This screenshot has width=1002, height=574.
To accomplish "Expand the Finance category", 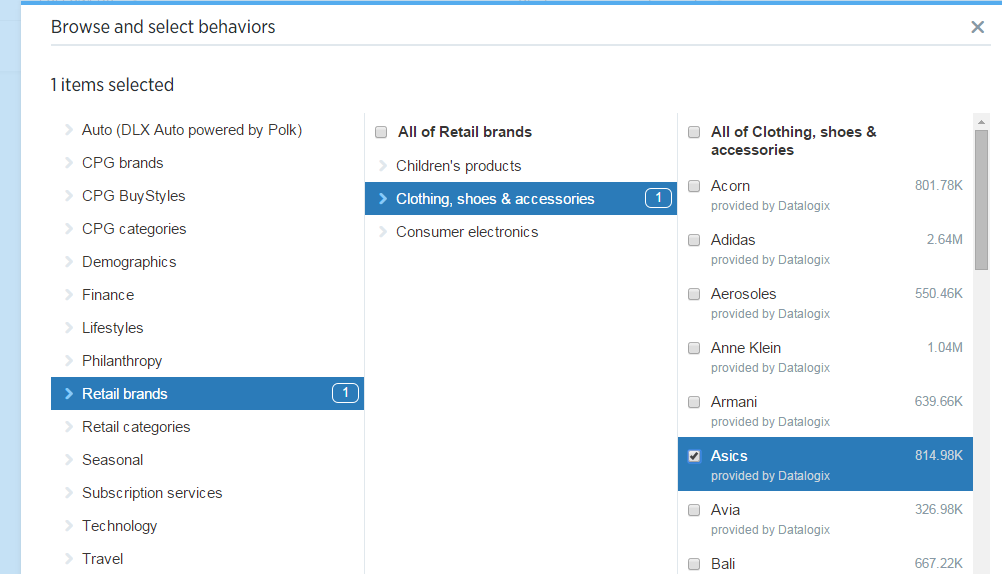I will [x=108, y=295].
